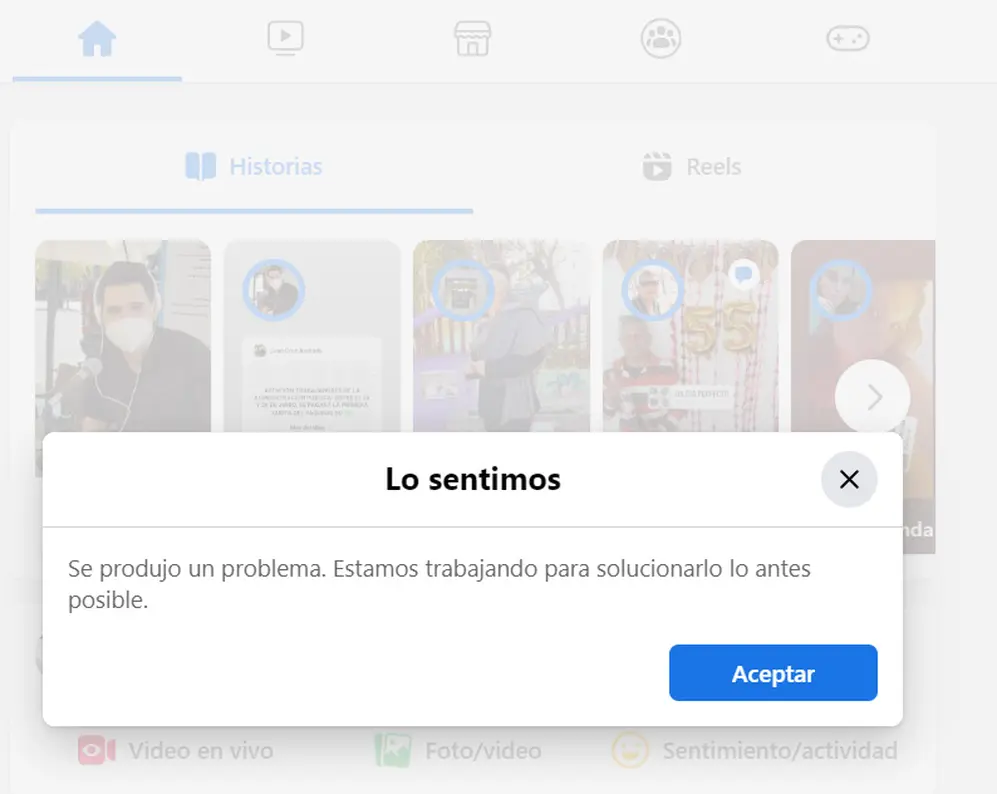Close the Lo sentimos dialog
997x794 pixels.
click(x=849, y=479)
